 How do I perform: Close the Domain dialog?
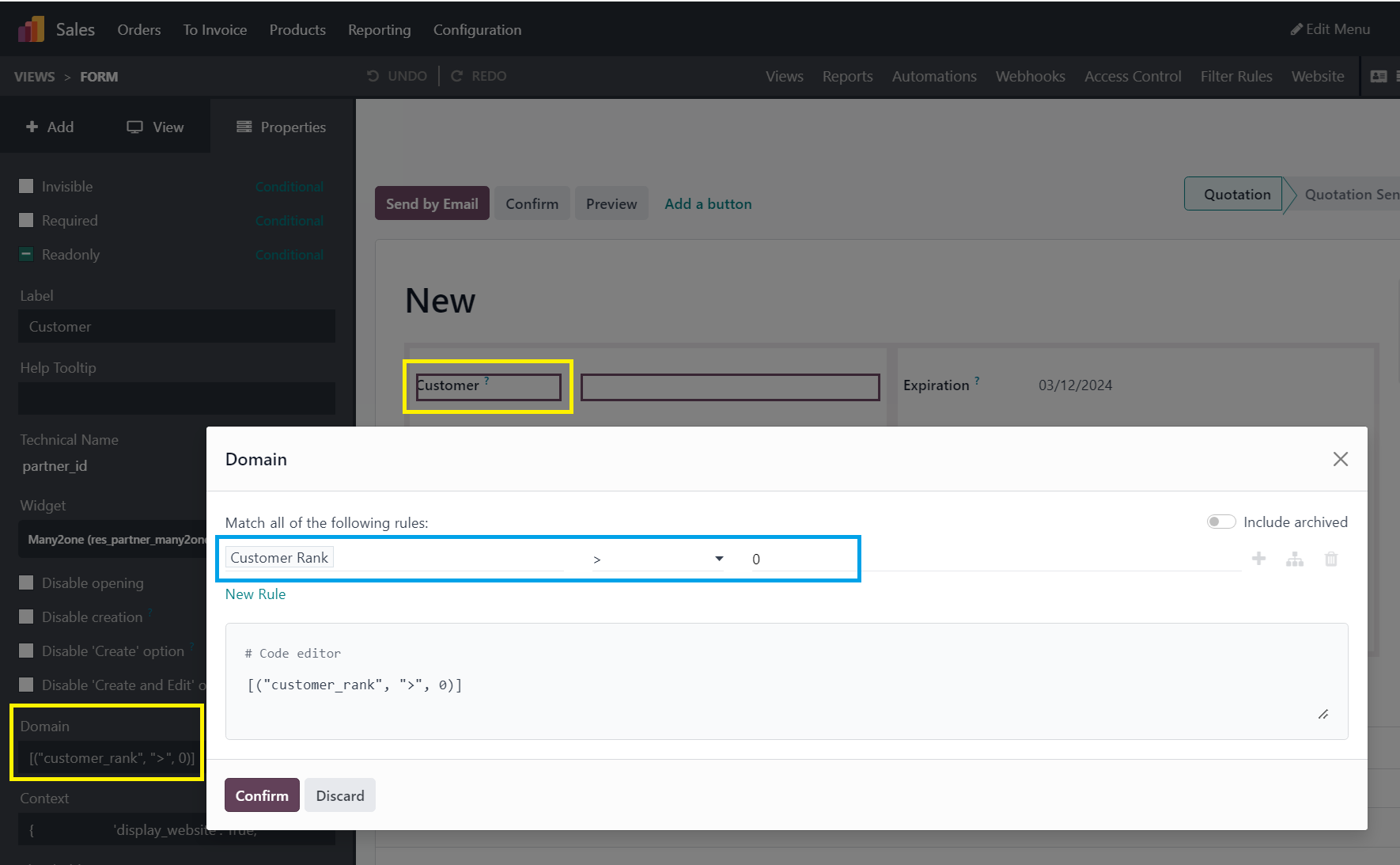click(1340, 459)
